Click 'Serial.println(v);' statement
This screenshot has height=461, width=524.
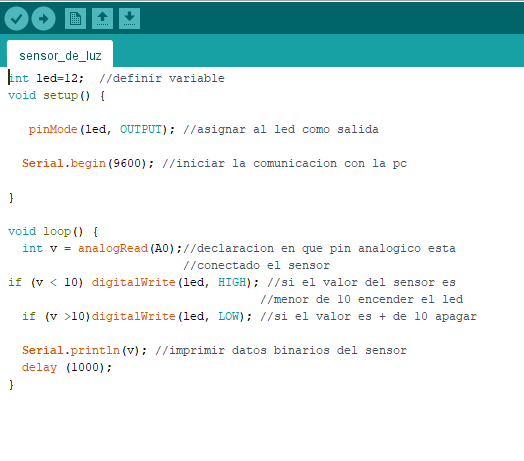85,351
